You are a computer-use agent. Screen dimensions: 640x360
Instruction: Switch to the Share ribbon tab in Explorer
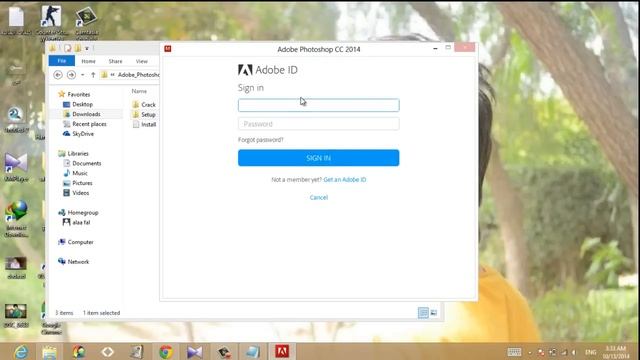[116, 61]
